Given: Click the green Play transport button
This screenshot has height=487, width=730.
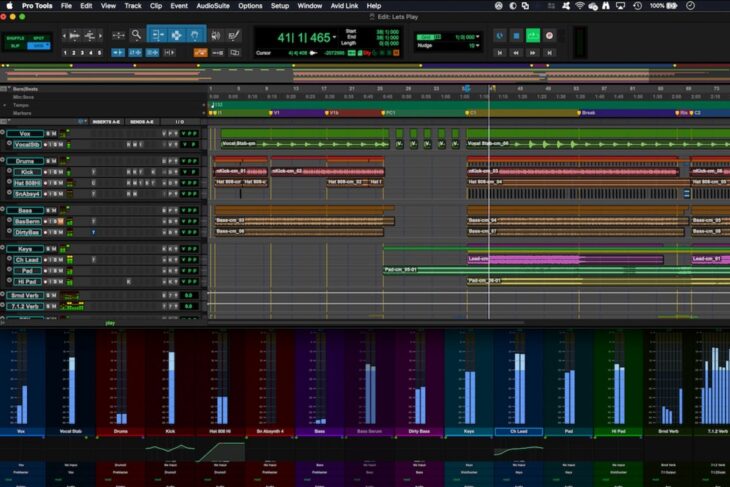Looking at the screenshot, I should coord(533,35).
